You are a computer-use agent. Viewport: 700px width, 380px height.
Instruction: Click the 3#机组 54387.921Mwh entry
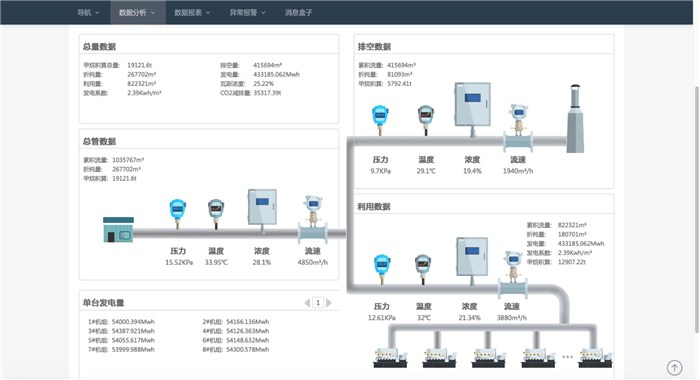coord(121,331)
